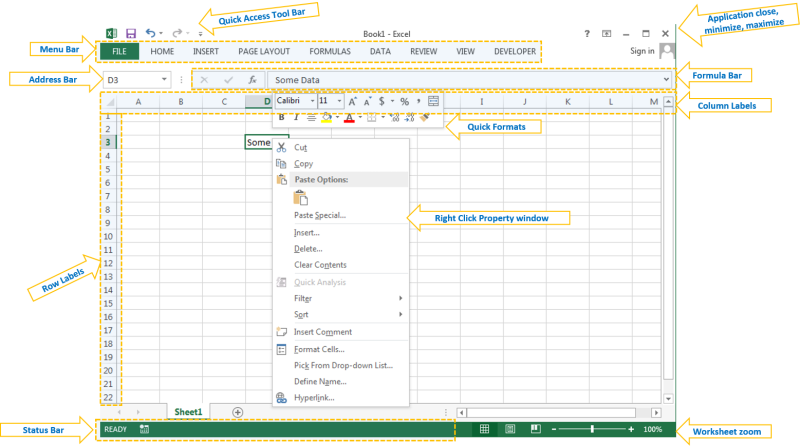The width and height of the screenshot is (800, 446).
Task: Apply comma style format
Action: (418, 101)
